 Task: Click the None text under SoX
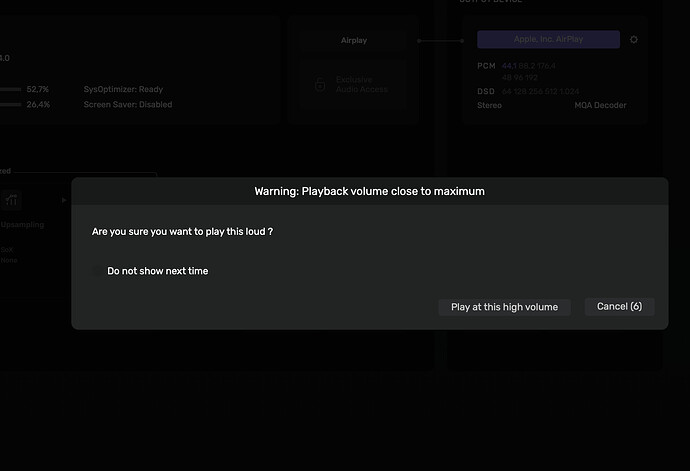click(9, 260)
